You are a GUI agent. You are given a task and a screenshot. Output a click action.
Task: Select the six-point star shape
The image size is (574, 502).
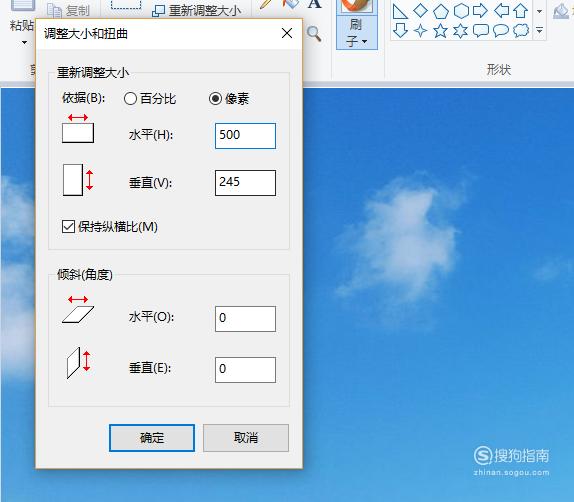(460, 31)
